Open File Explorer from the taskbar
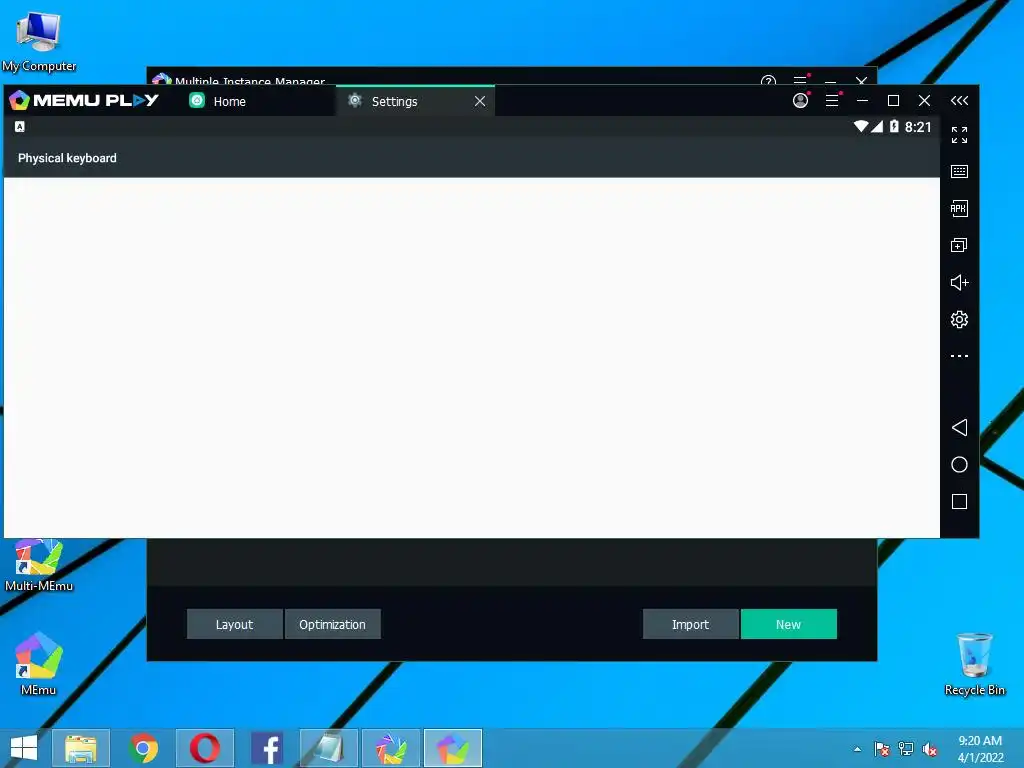1024x768 pixels. click(80, 748)
